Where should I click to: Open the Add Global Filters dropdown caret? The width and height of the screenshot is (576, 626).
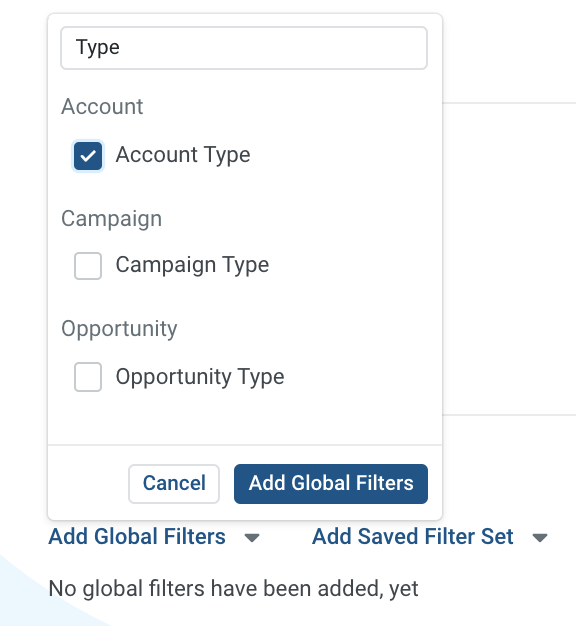tap(252, 538)
